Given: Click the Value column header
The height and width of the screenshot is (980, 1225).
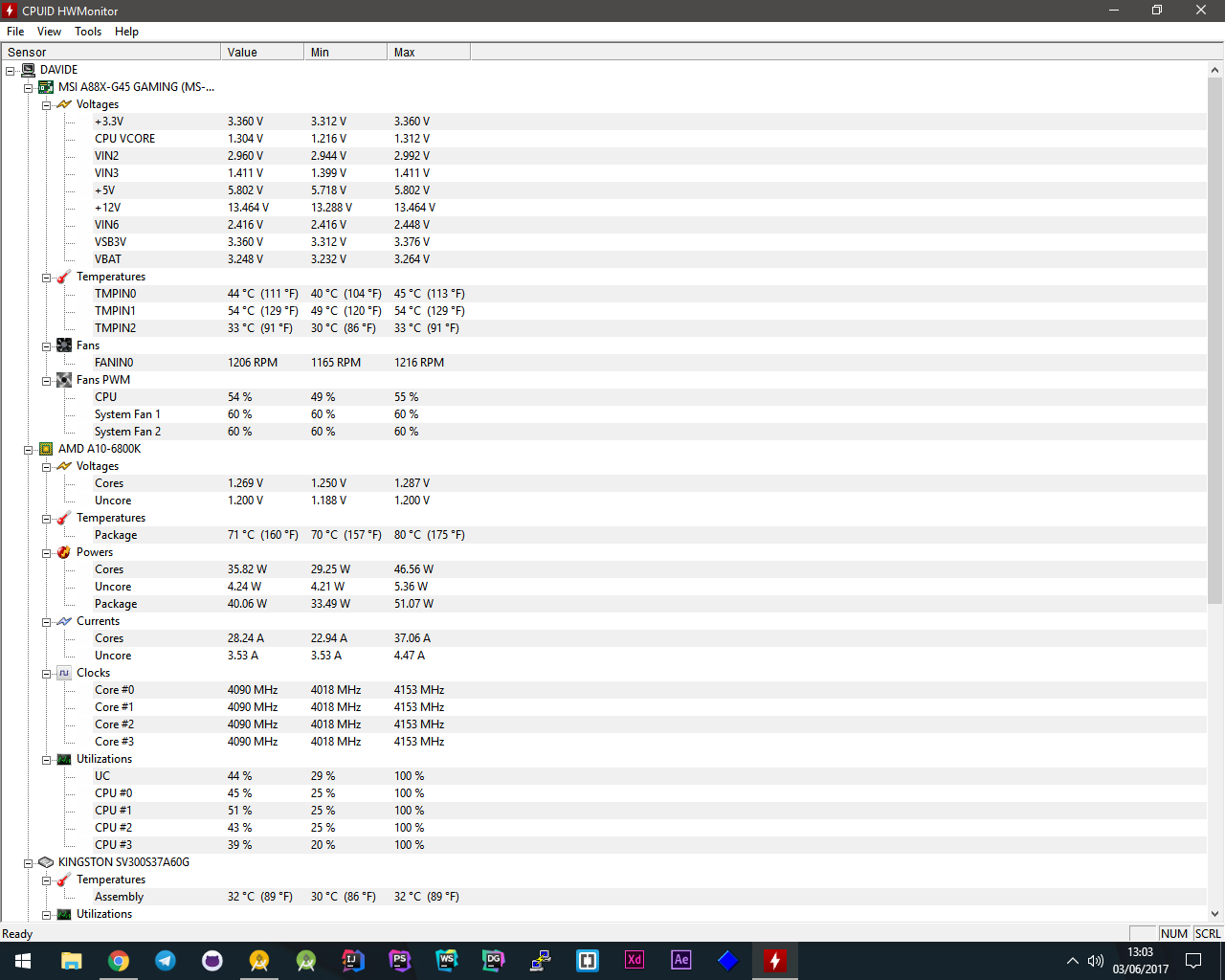Looking at the screenshot, I should pyautogui.click(x=261, y=53).
